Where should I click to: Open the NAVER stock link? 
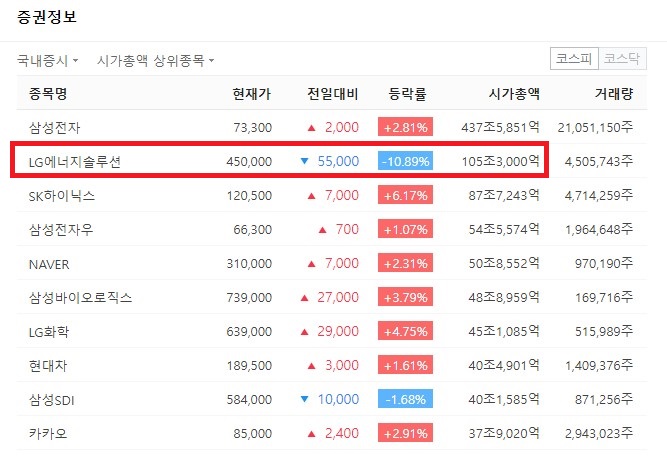point(49,264)
